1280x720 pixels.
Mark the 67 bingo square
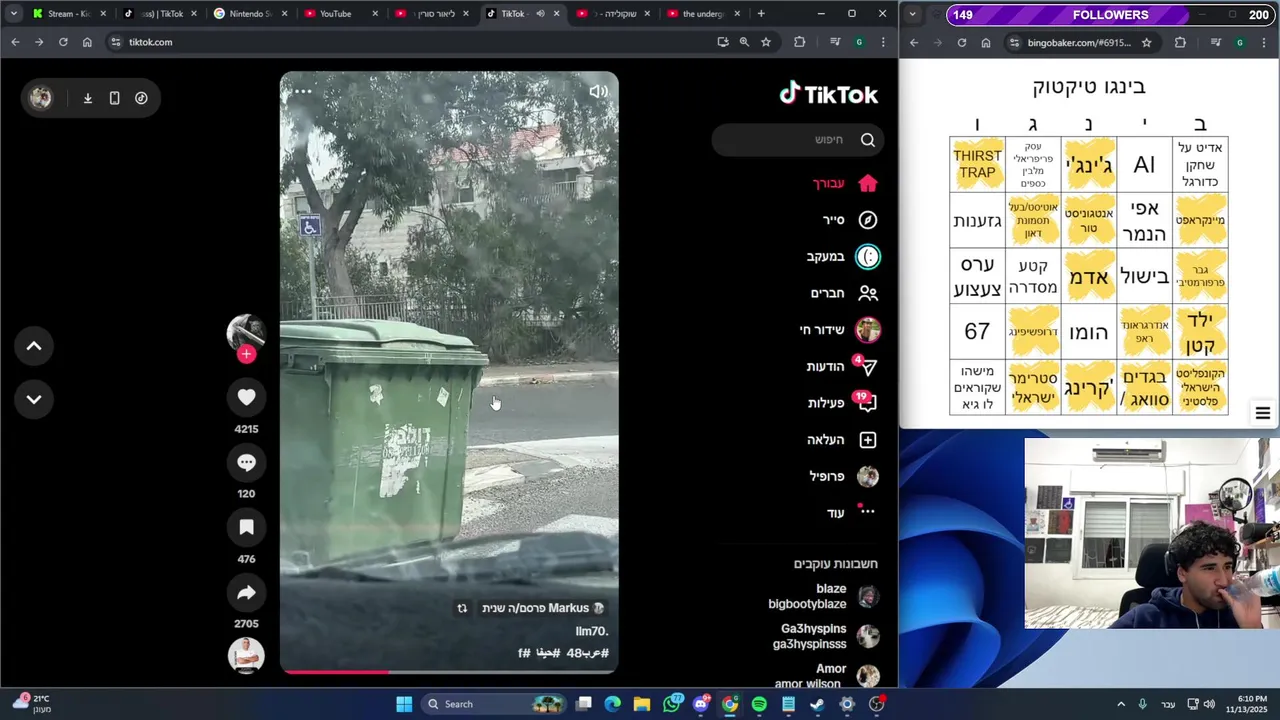977,331
